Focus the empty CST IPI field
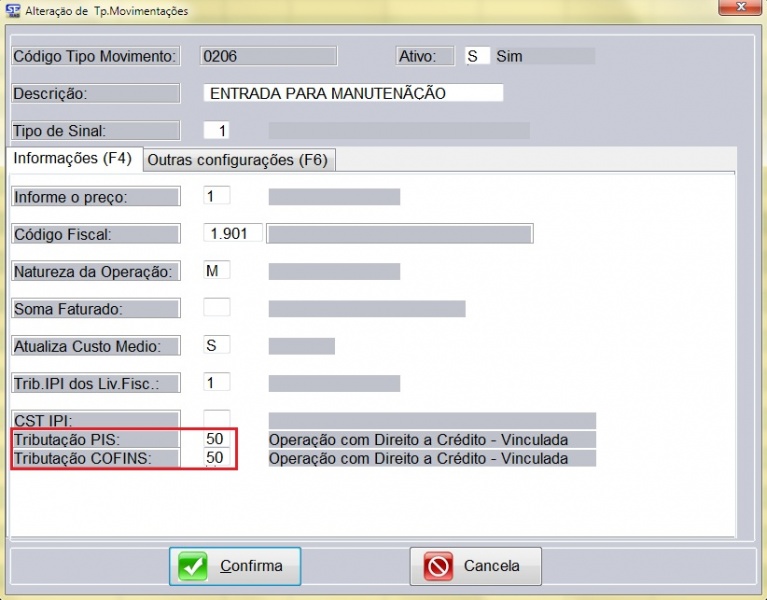This screenshot has width=767, height=600. point(216,418)
